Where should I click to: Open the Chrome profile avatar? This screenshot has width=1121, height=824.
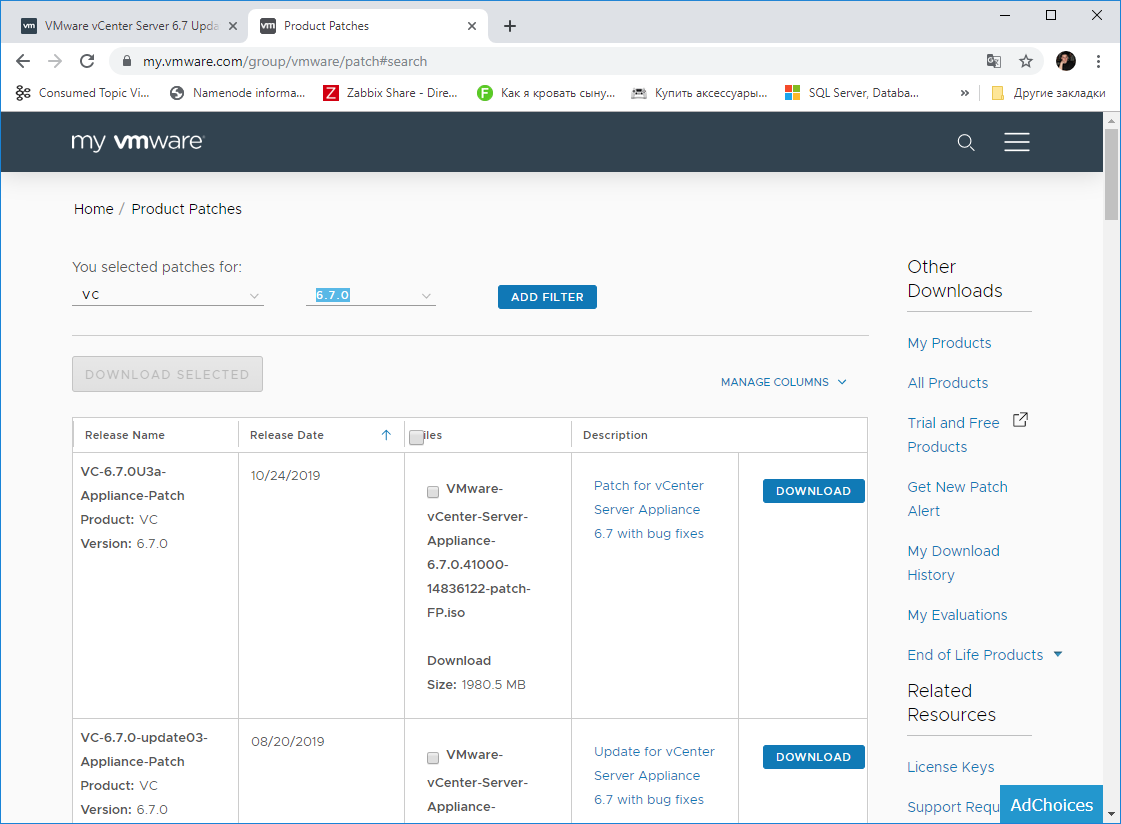[x=1065, y=61]
